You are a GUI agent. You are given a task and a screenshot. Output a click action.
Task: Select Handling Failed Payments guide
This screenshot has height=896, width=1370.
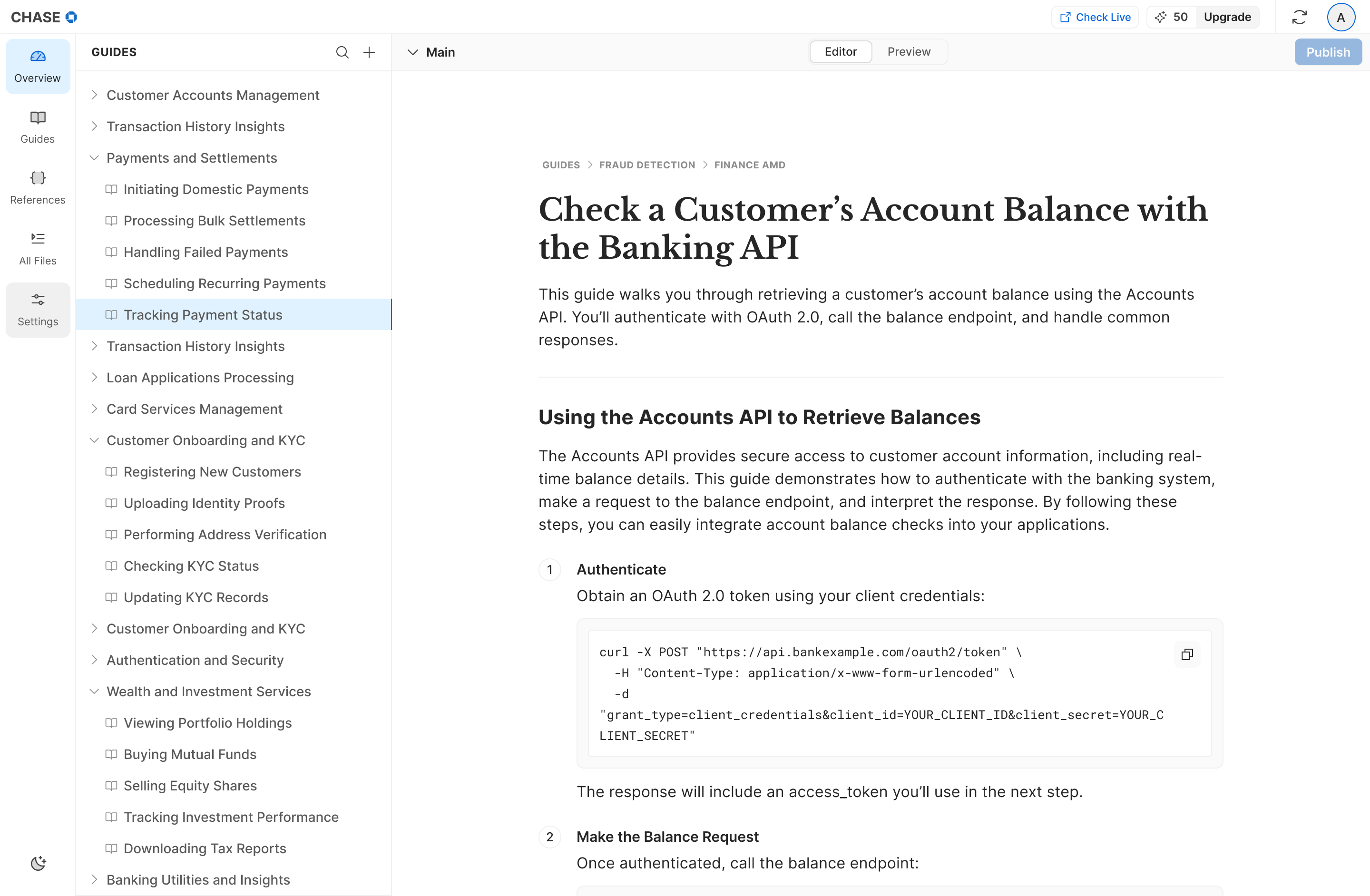(x=205, y=252)
